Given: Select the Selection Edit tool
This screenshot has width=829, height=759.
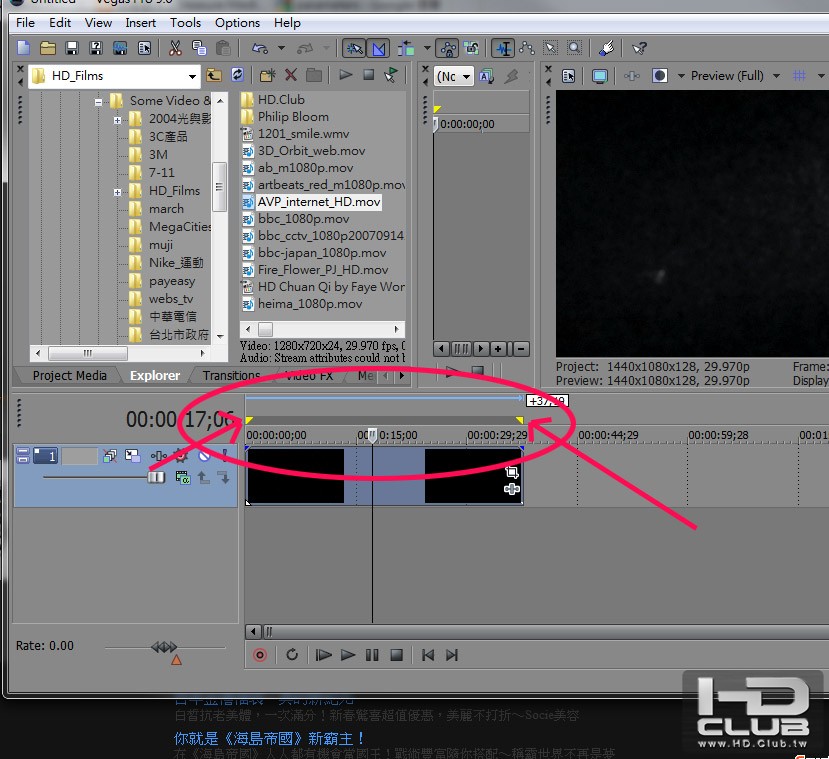Looking at the screenshot, I should click(551, 48).
